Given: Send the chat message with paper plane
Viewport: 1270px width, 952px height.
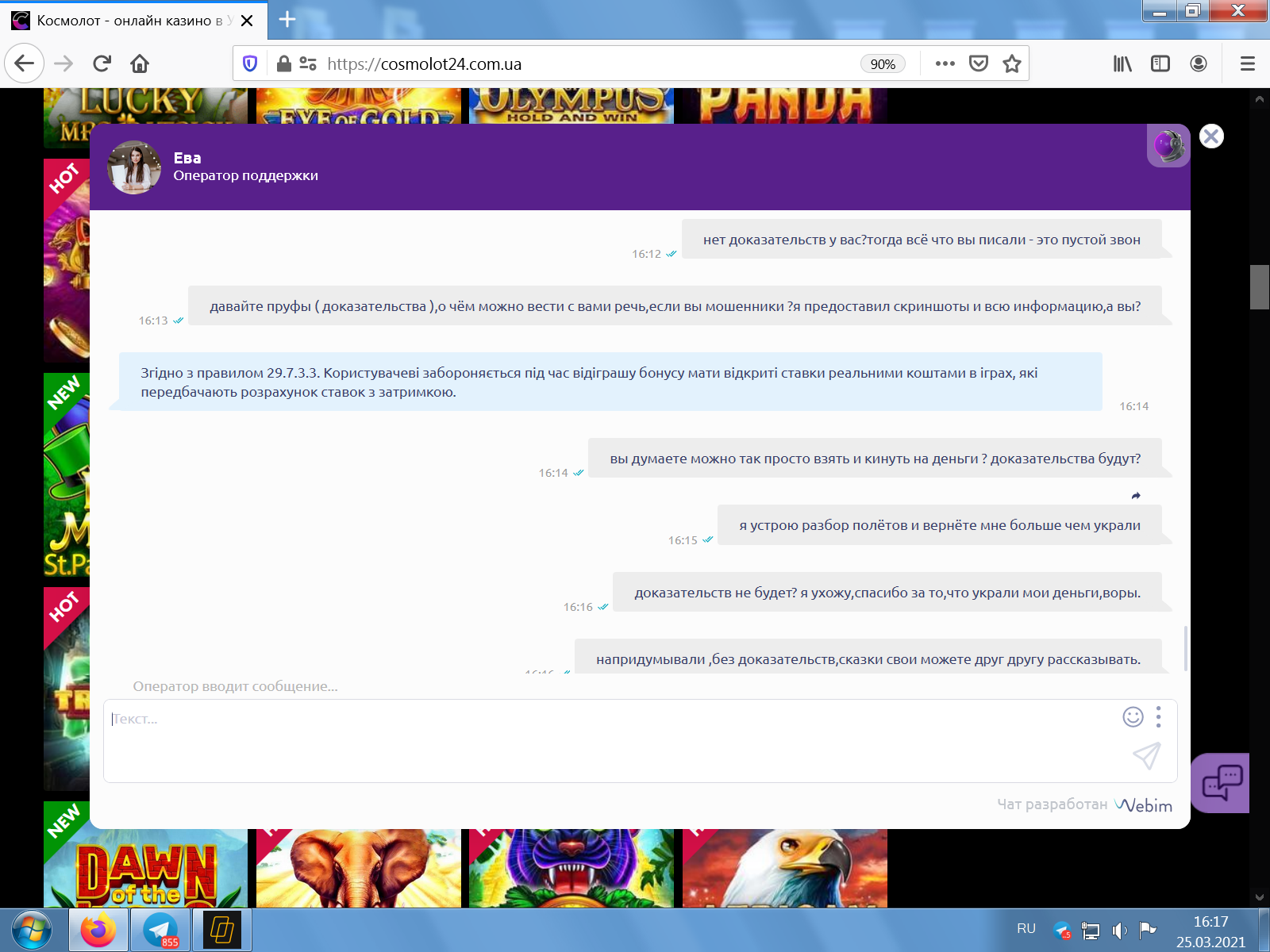Looking at the screenshot, I should coord(1147,756).
